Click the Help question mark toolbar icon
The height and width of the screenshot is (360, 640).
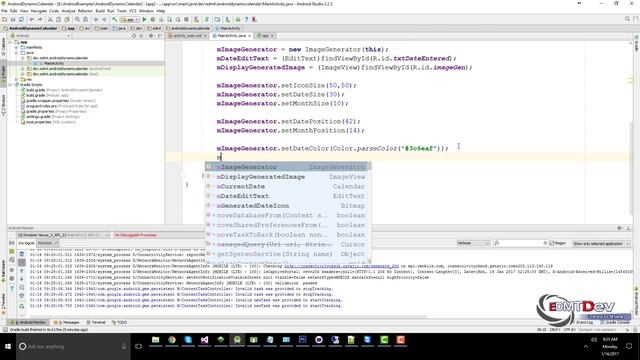click(x=246, y=20)
